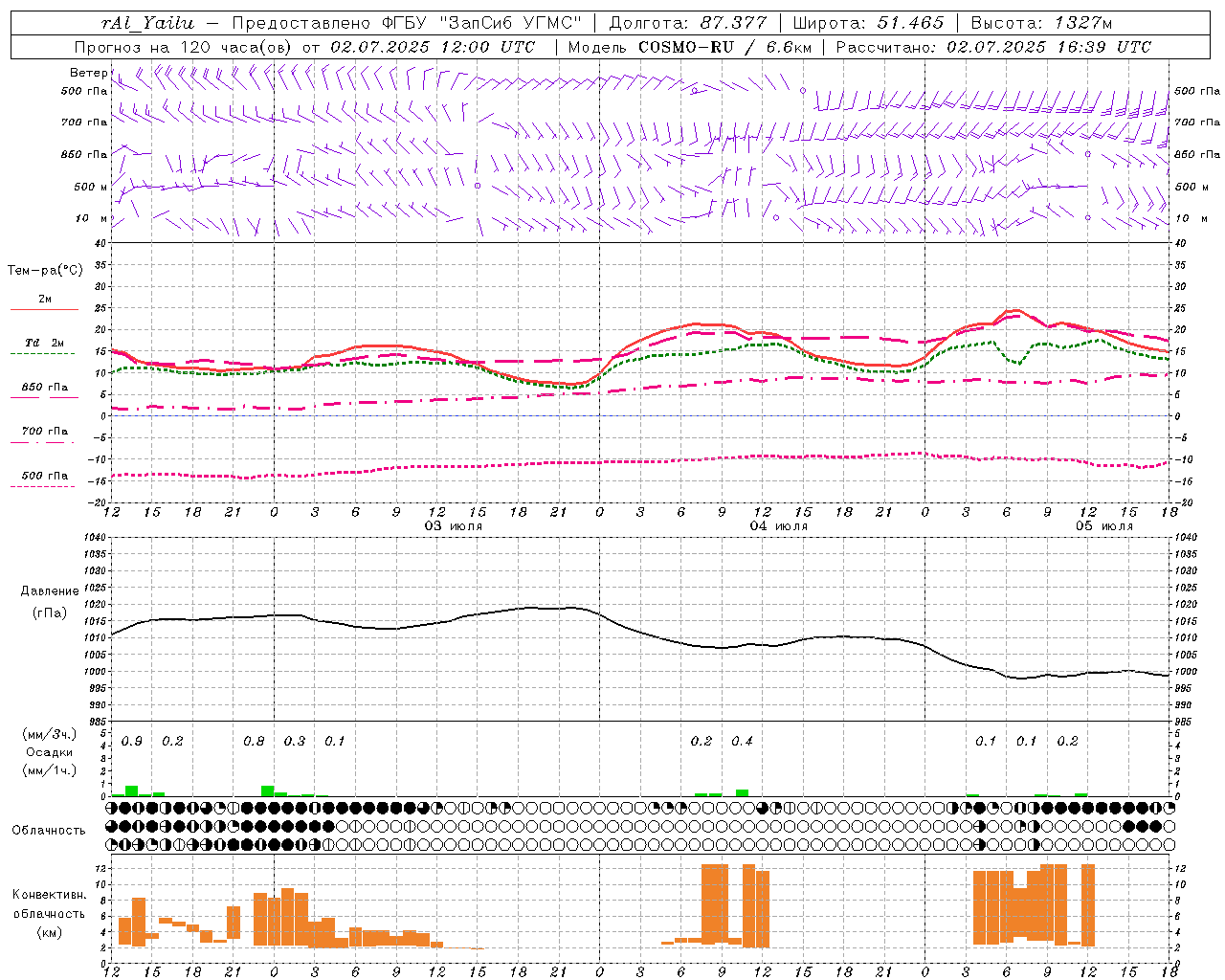Click the 'Ветер' wind panel label
Viewport: 1225px width, 980px height.
coord(88,73)
